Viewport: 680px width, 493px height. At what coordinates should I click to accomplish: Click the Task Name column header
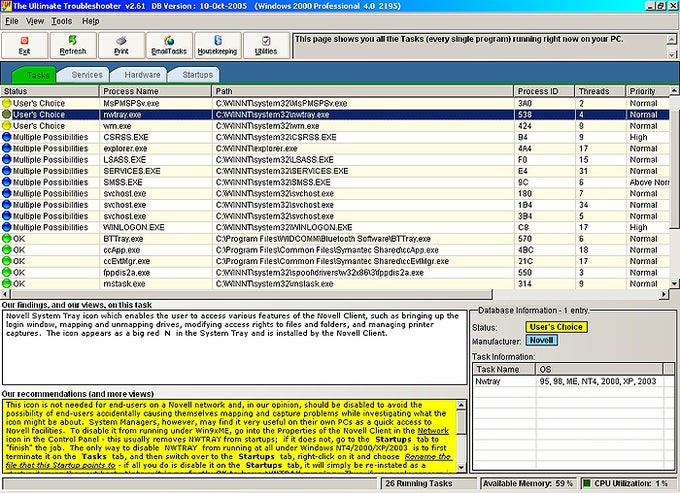(504, 369)
